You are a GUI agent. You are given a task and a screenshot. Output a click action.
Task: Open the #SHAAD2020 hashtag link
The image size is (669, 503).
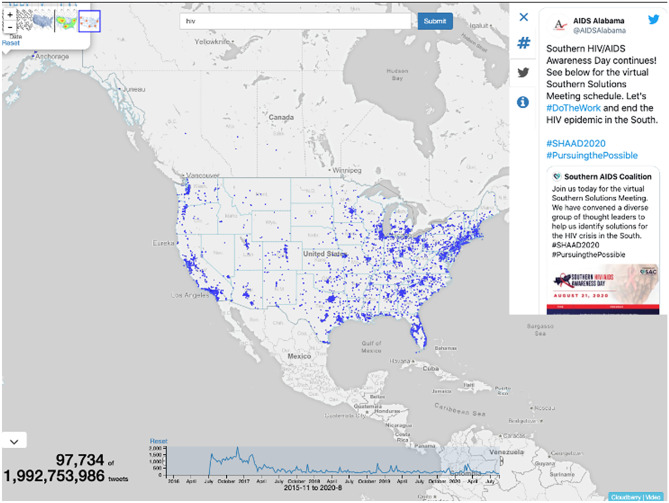[x=575, y=143]
